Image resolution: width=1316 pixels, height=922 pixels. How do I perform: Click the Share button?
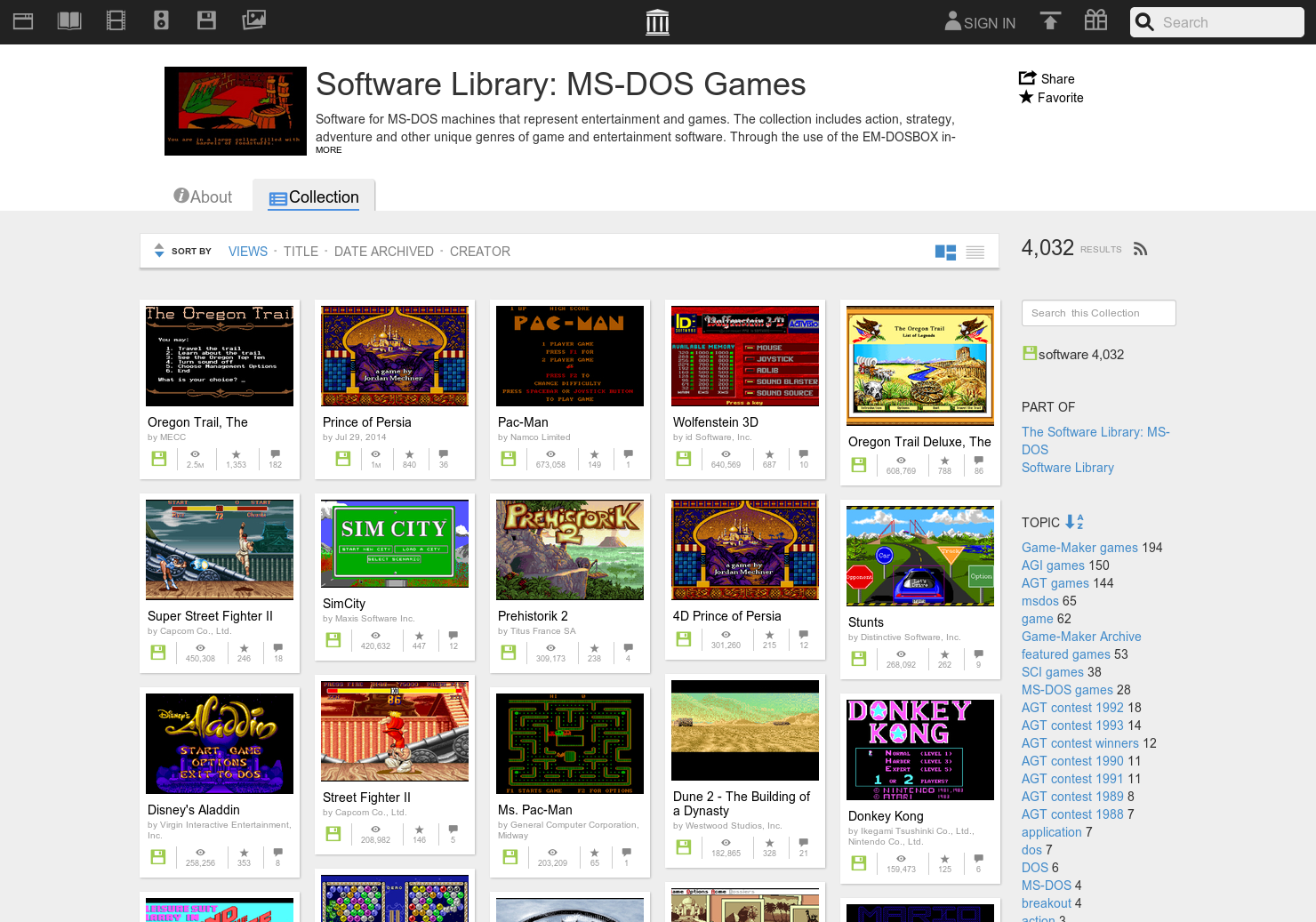(1047, 78)
